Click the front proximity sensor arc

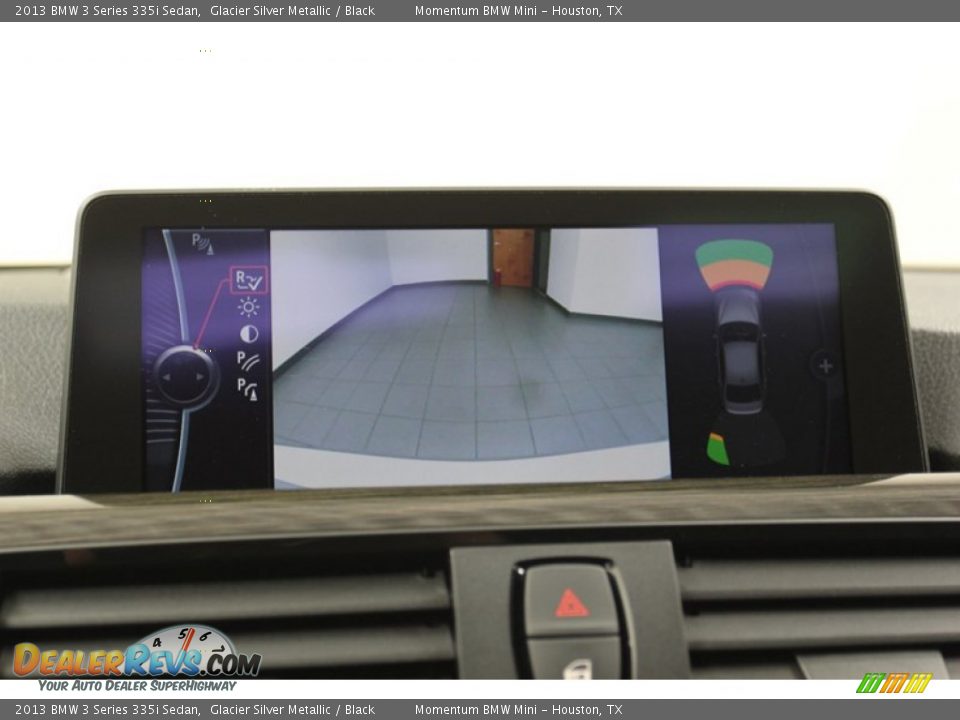coord(734,263)
